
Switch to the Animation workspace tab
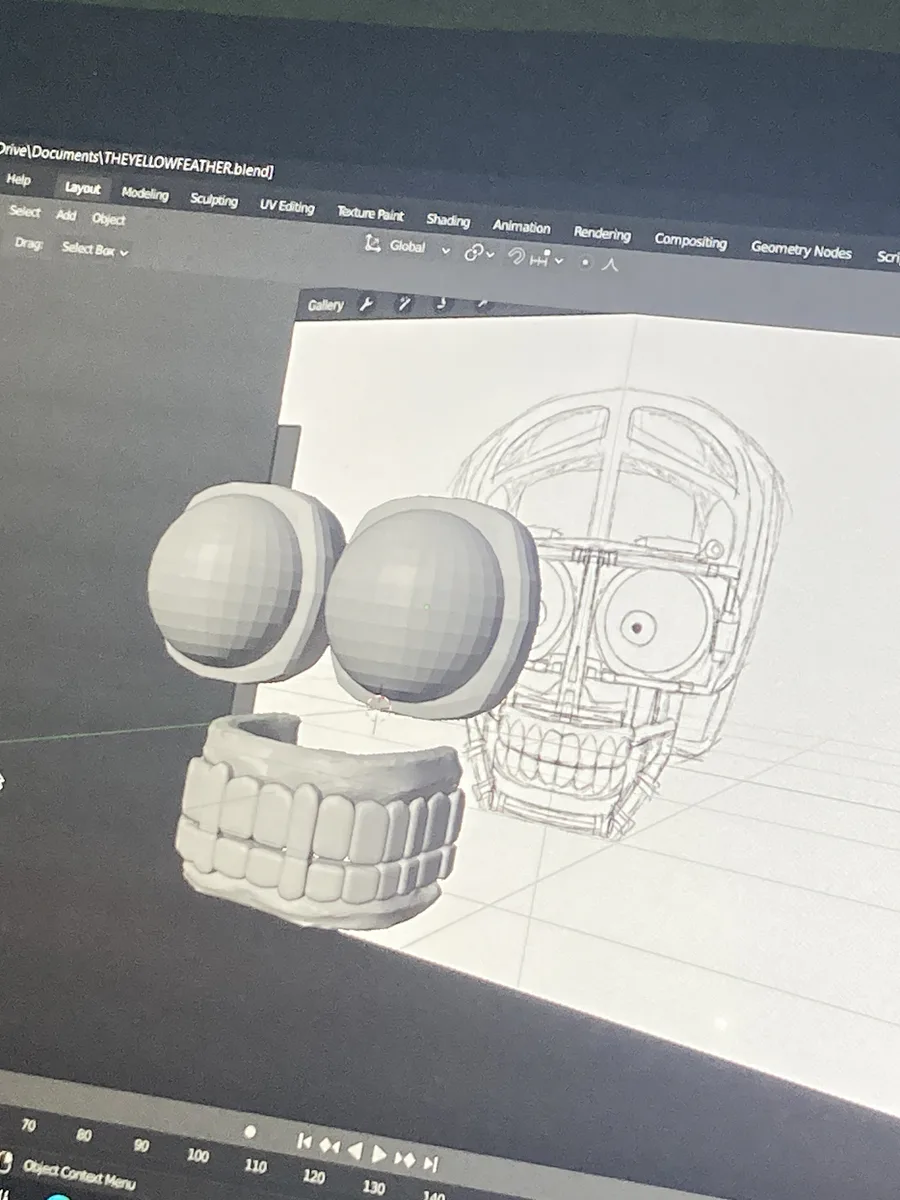coord(521,227)
